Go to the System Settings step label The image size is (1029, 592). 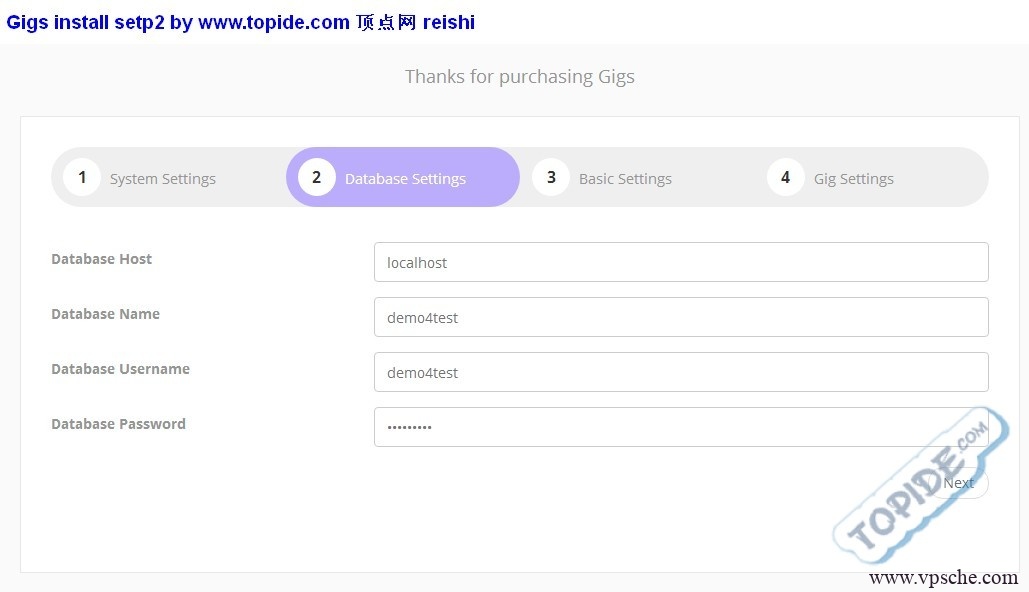(163, 179)
